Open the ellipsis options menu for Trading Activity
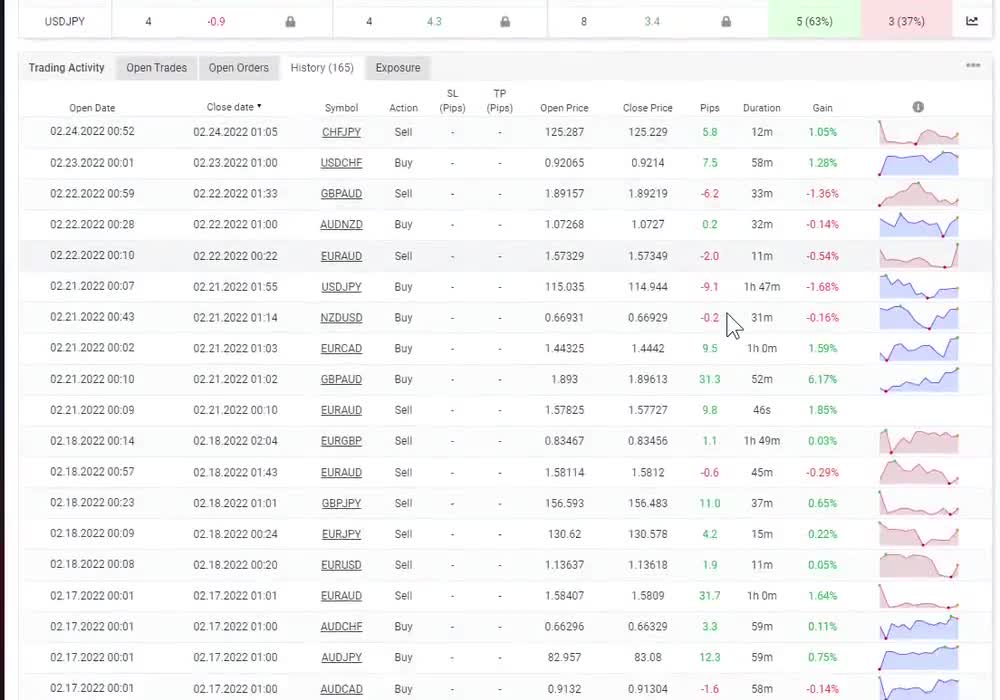Viewport: 1000px width, 700px height. 974,64
